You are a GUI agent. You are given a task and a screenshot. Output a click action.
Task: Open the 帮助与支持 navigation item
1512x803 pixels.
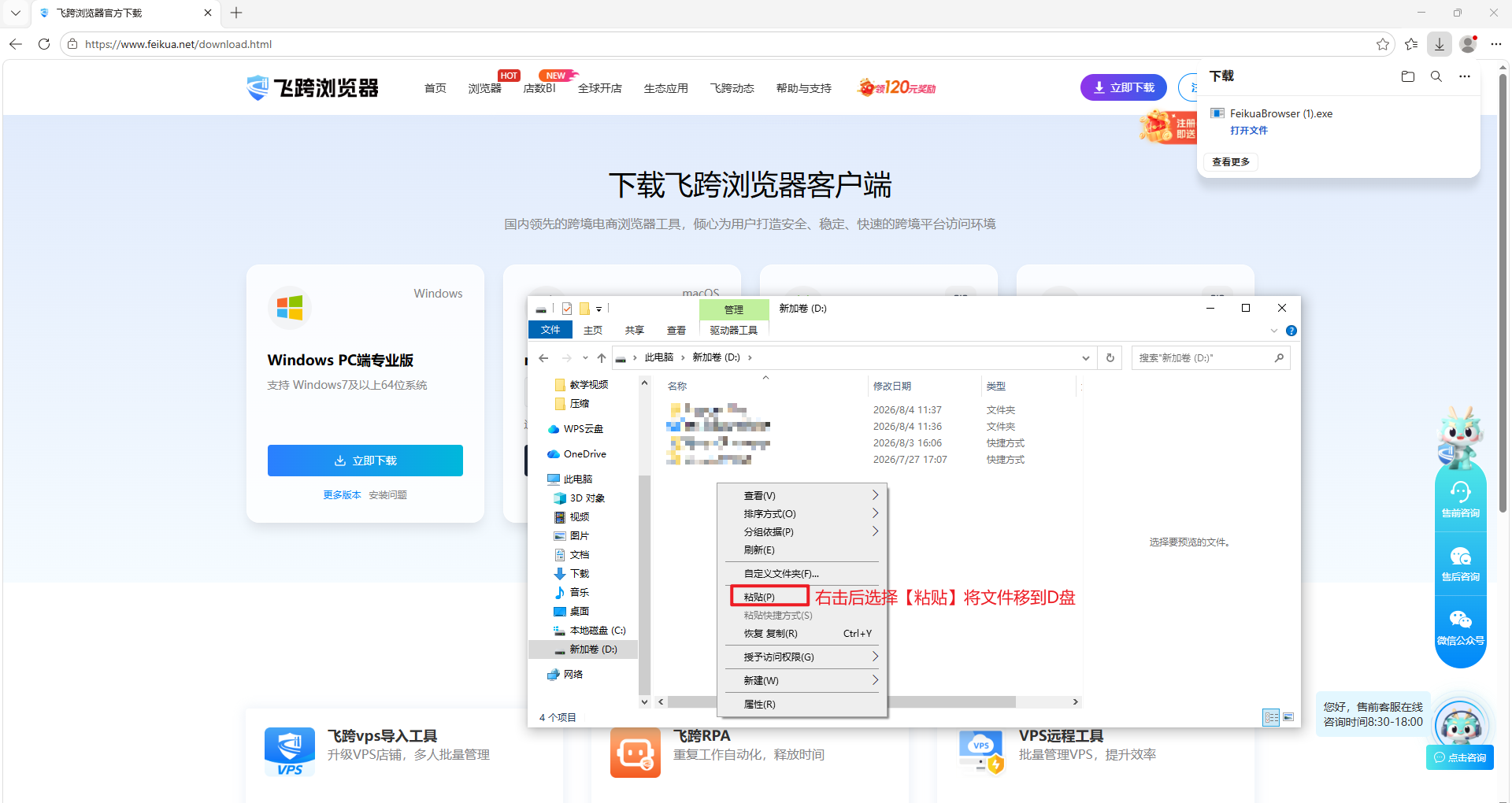pos(803,88)
